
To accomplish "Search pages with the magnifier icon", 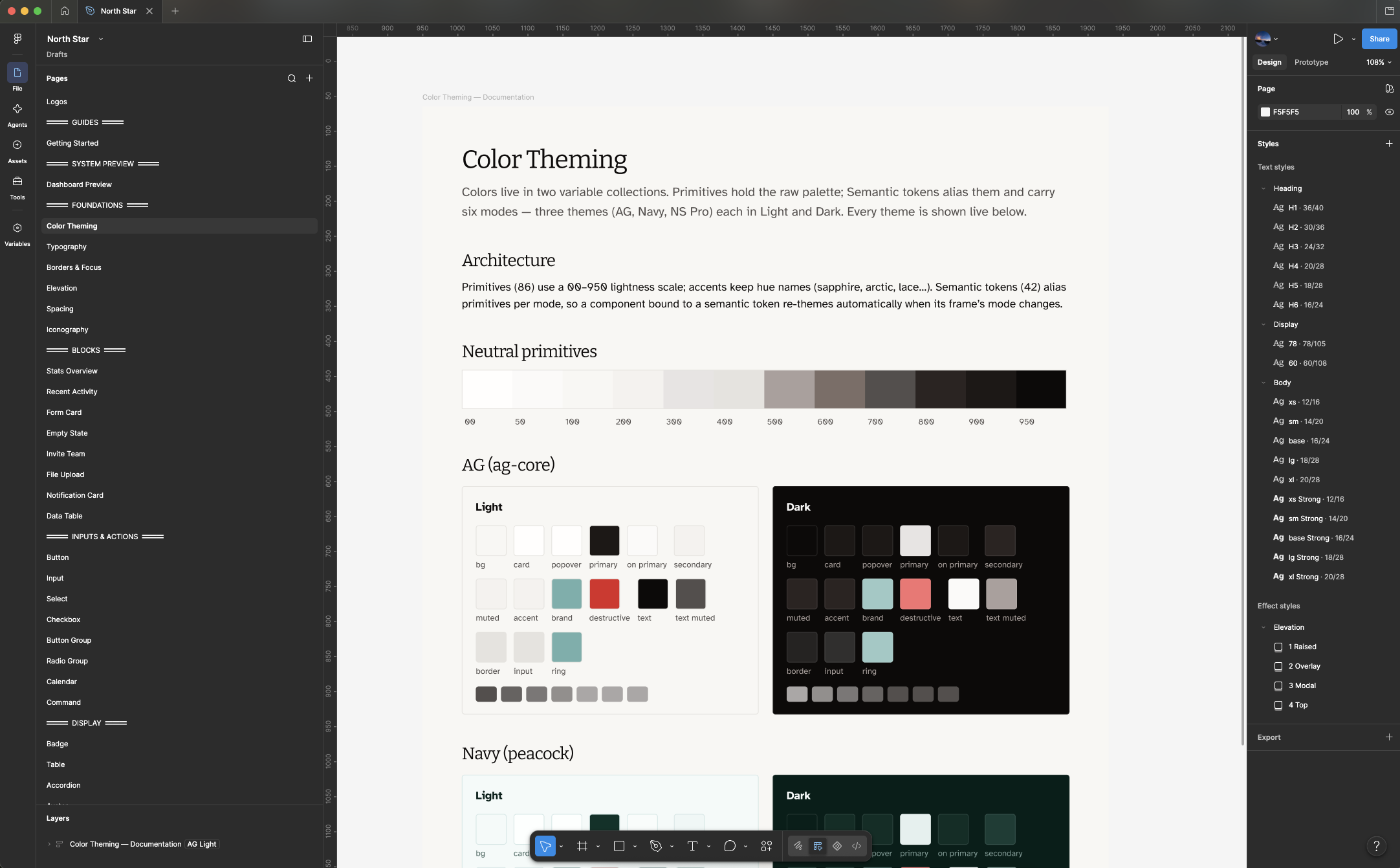I will click(292, 78).
